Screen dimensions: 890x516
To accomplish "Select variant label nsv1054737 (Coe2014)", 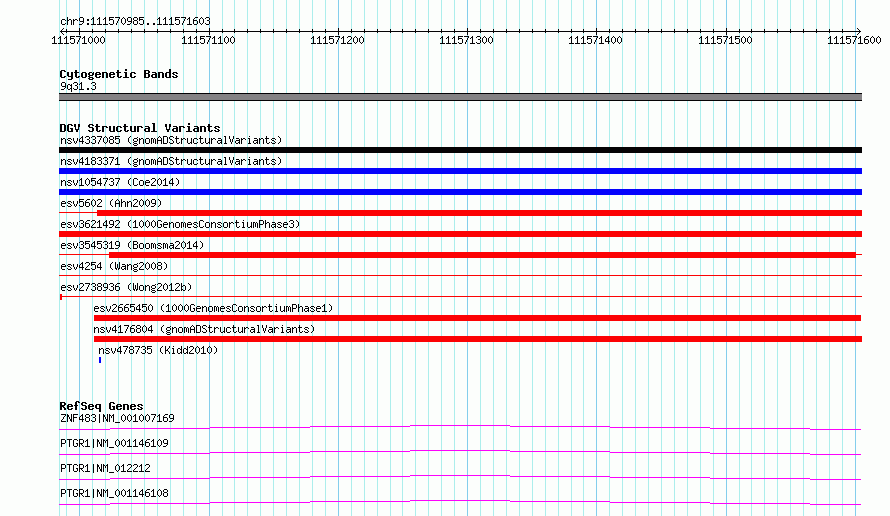I will point(120,182).
